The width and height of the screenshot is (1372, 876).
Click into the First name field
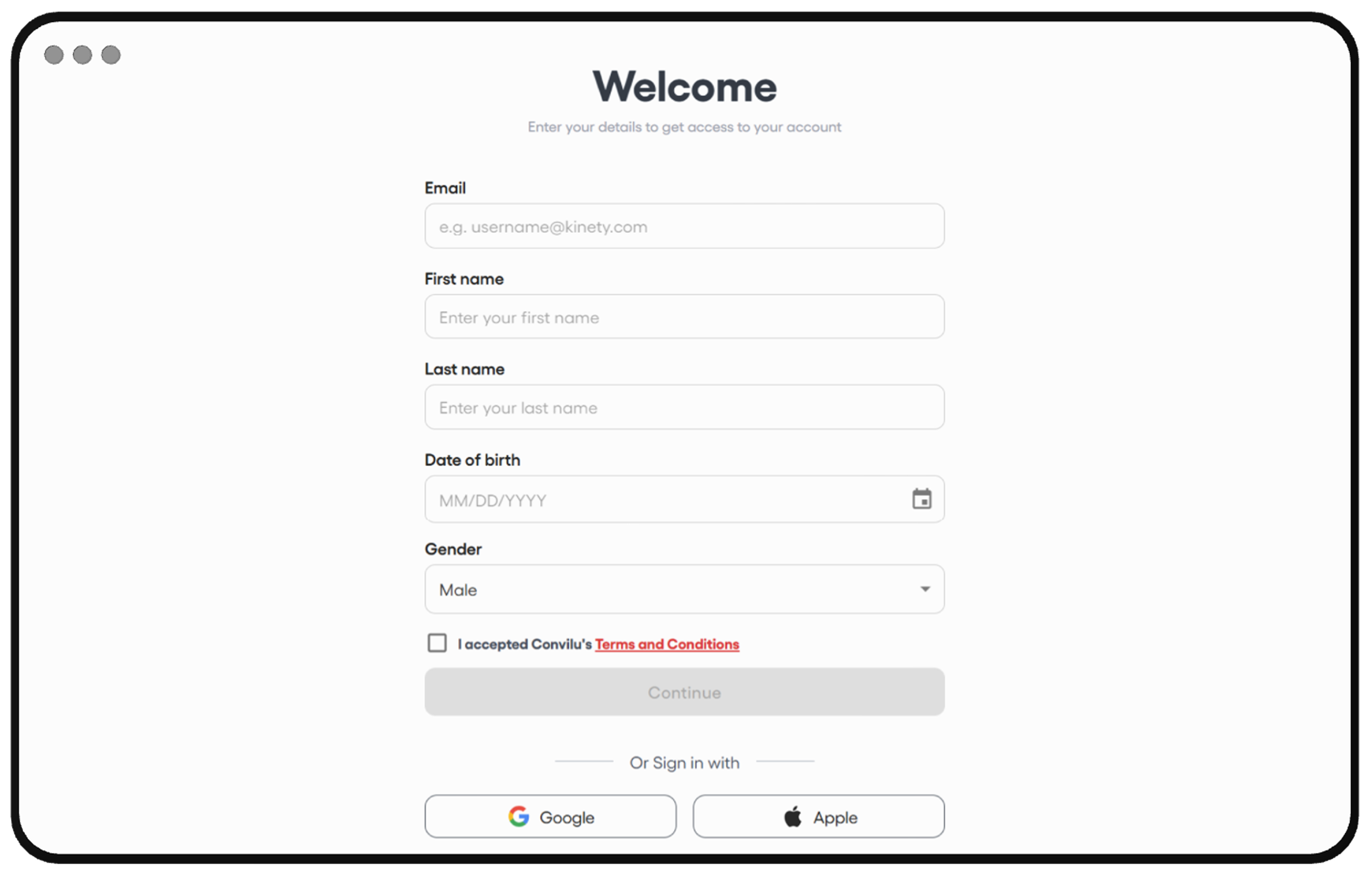[683, 317]
